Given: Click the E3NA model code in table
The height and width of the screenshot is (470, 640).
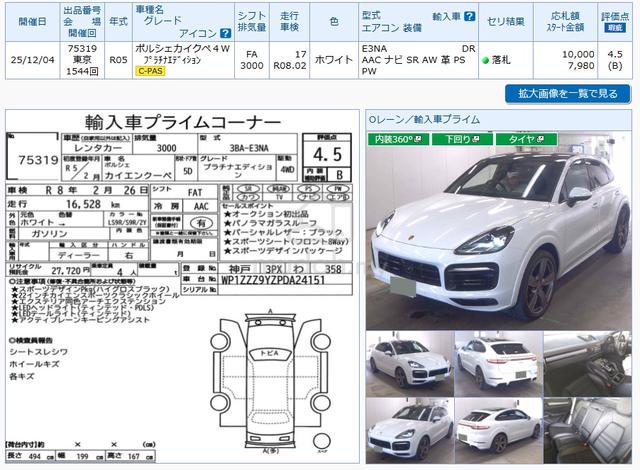Looking at the screenshot, I should click(x=374, y=49).
